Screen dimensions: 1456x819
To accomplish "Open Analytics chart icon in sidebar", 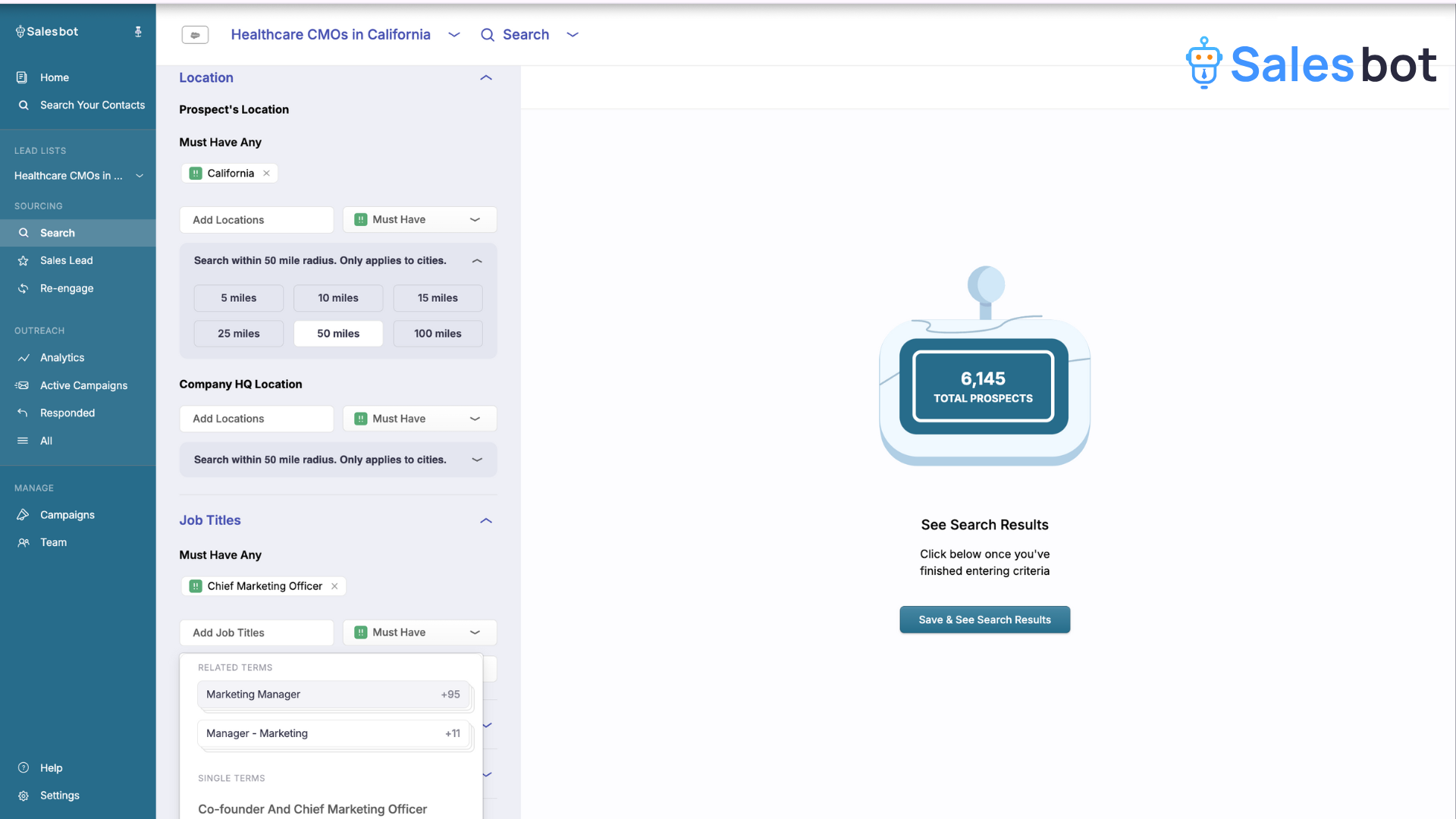I will 24,358.
